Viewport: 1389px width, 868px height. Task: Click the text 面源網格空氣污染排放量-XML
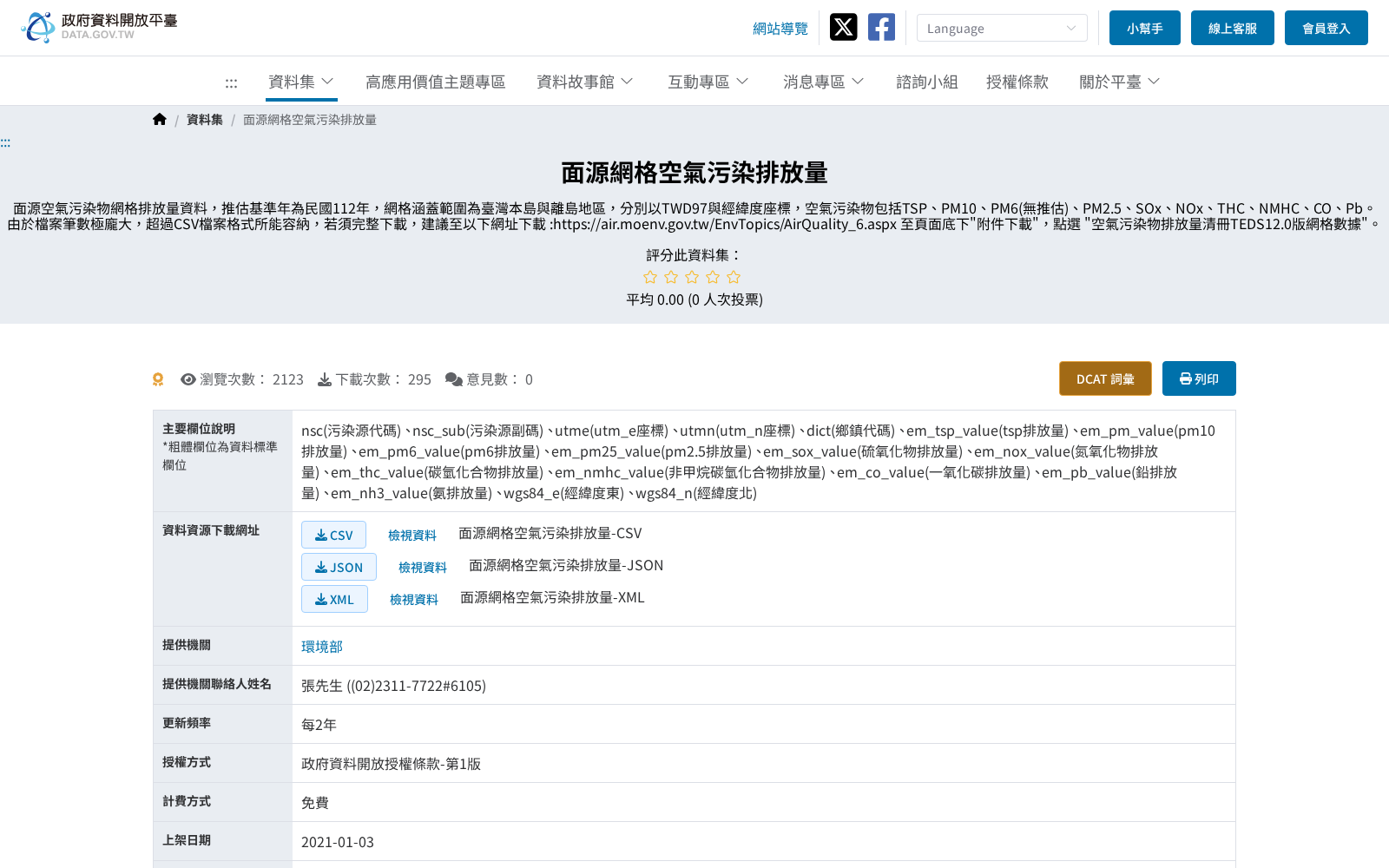click(552, 597)
